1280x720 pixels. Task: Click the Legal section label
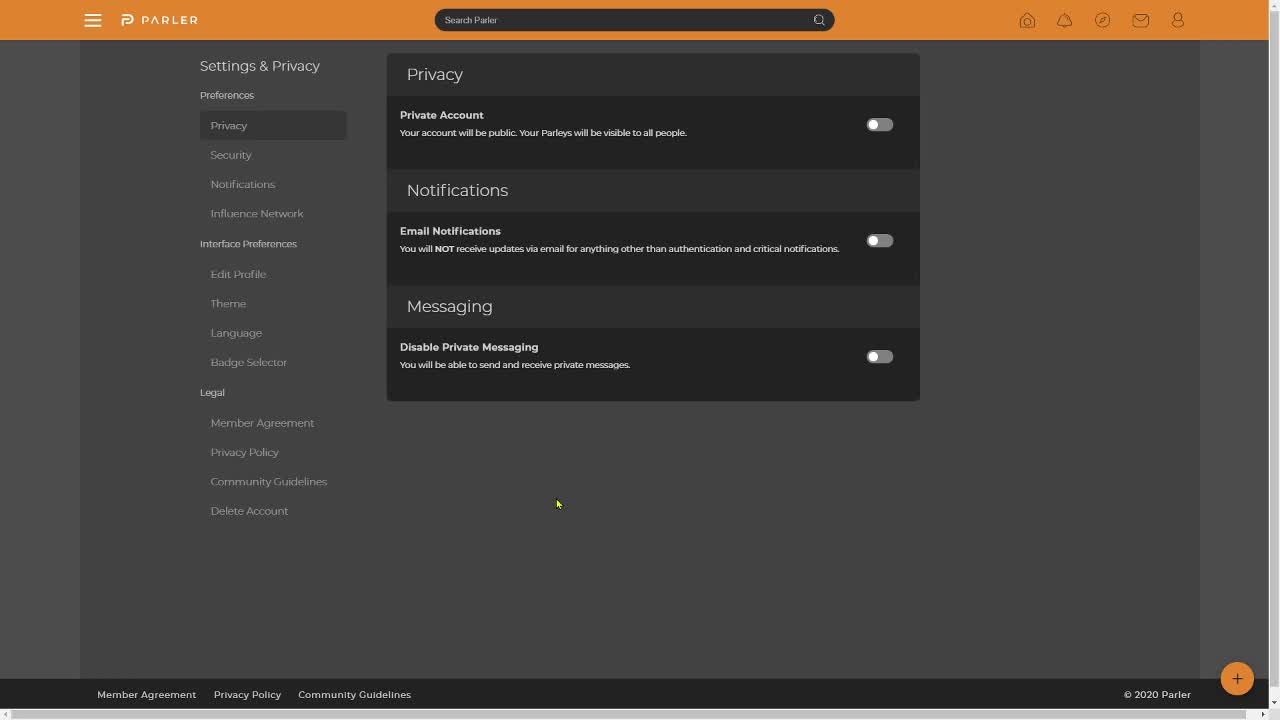coord(212,392)
